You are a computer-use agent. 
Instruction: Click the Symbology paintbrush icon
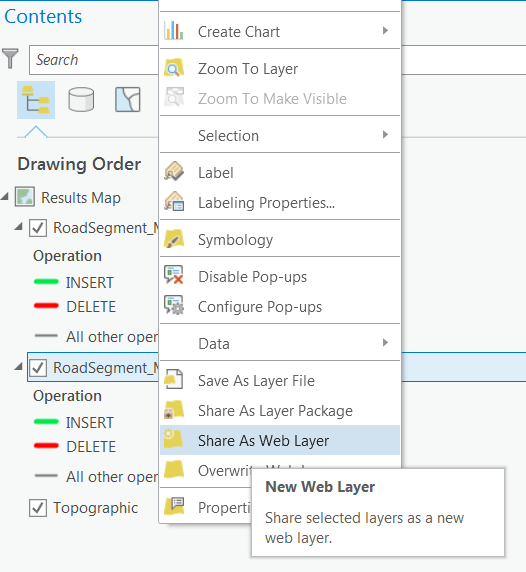pos(174,239)
